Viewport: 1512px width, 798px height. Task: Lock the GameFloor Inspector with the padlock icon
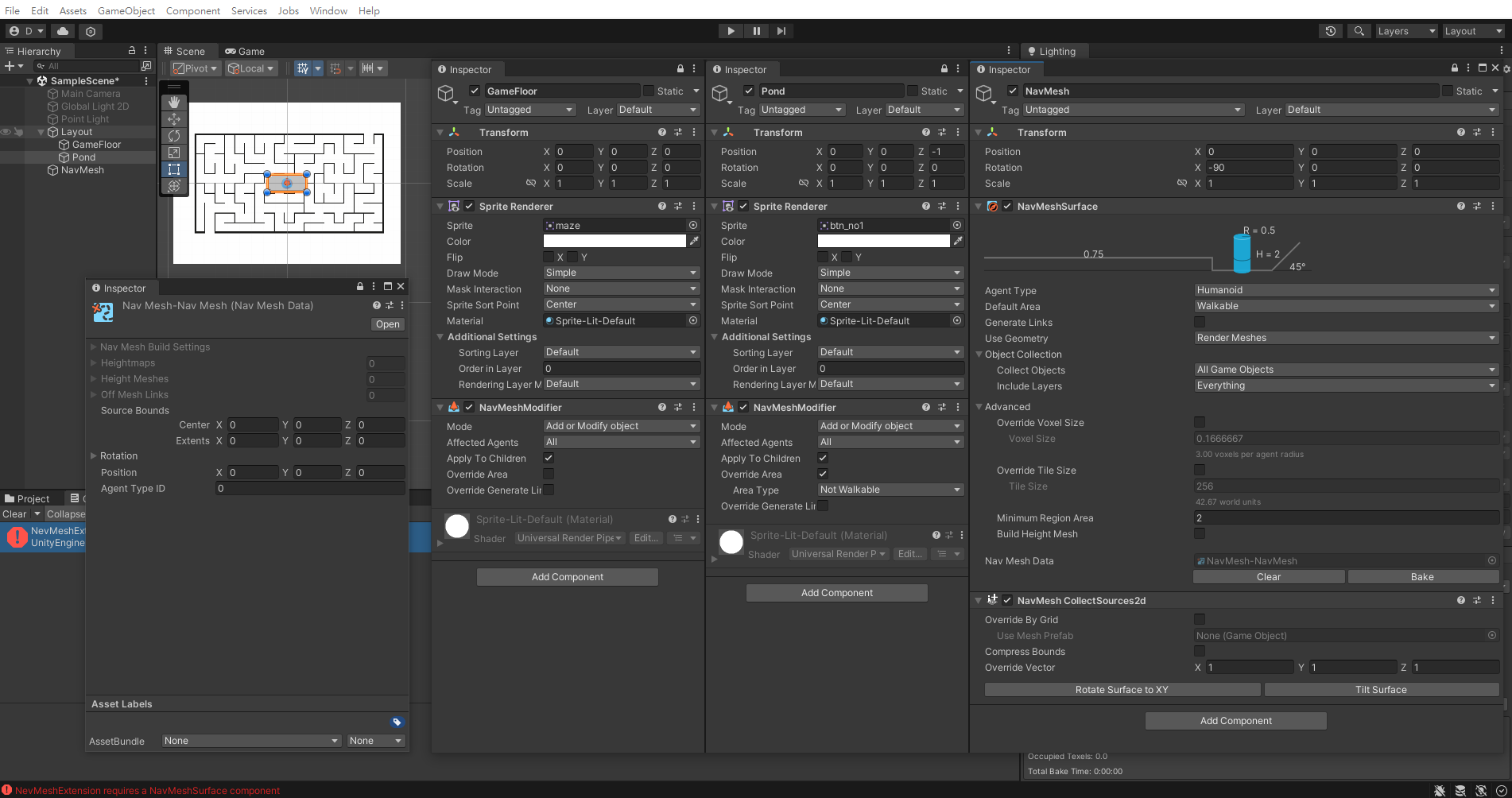(679, 69)
